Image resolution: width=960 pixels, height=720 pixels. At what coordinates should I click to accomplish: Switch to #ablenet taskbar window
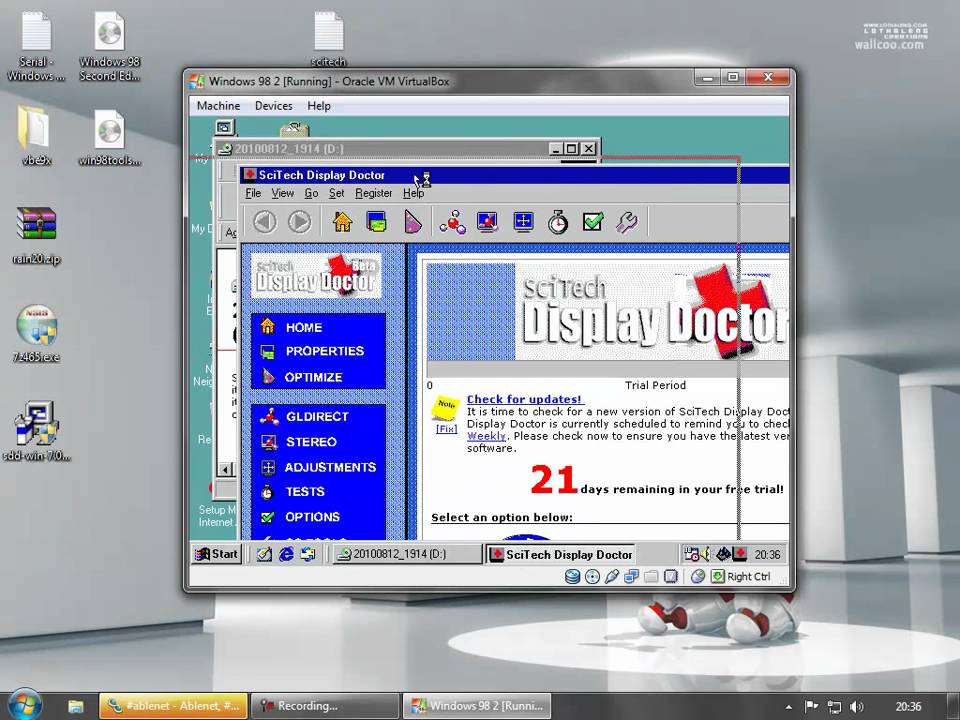[174, 706]
